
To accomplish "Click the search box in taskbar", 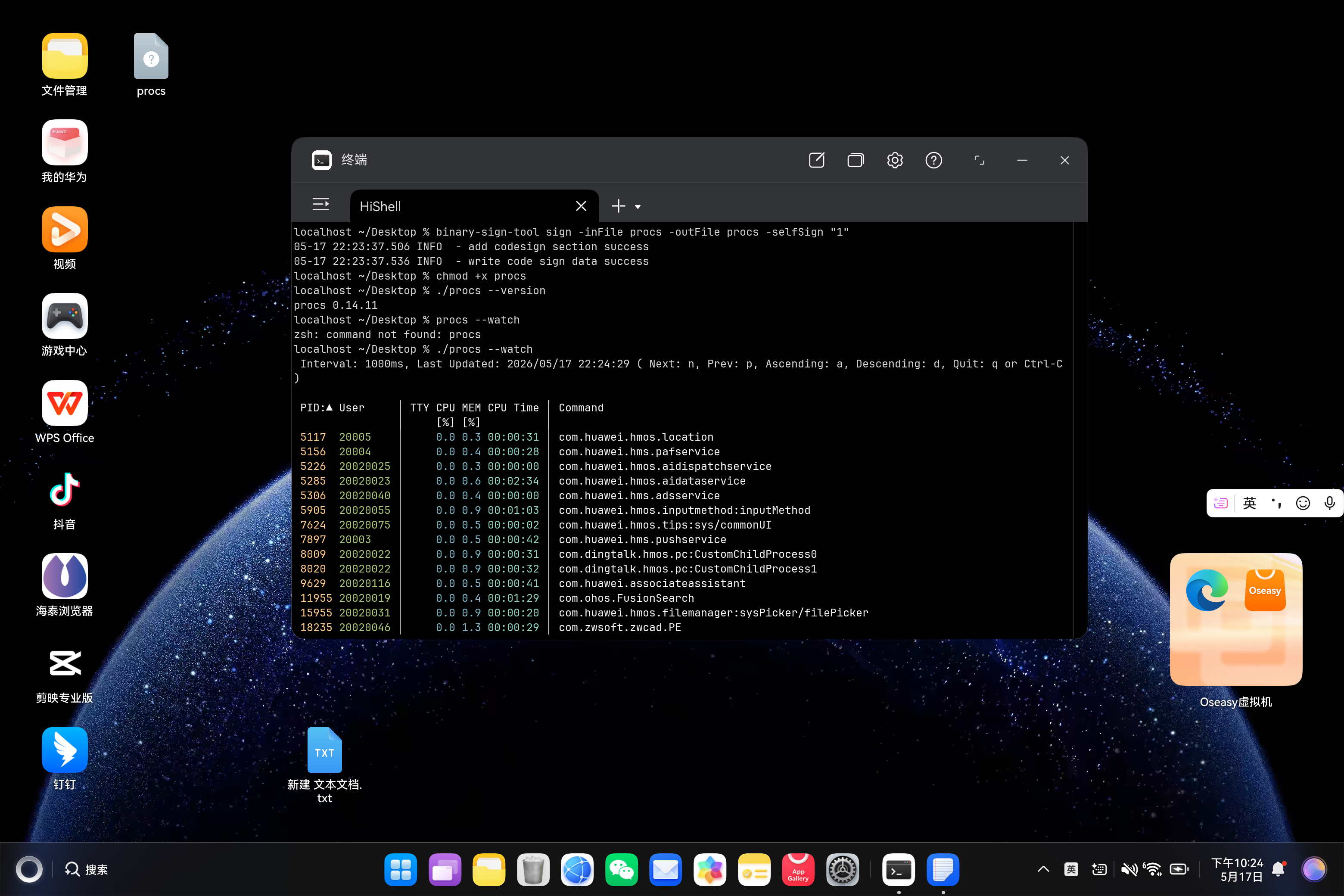I will (86, 870).
